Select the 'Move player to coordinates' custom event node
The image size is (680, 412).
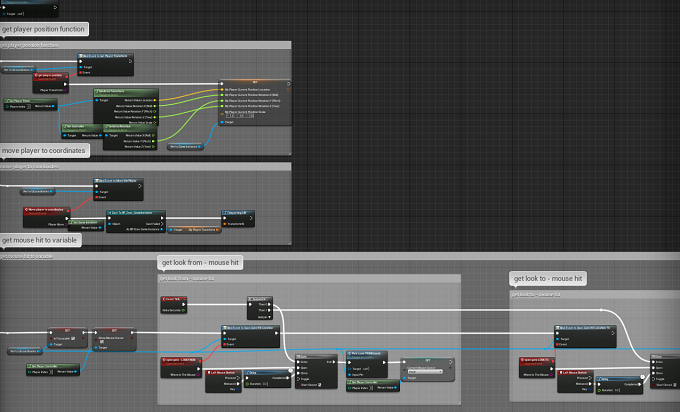click(46, 217)
